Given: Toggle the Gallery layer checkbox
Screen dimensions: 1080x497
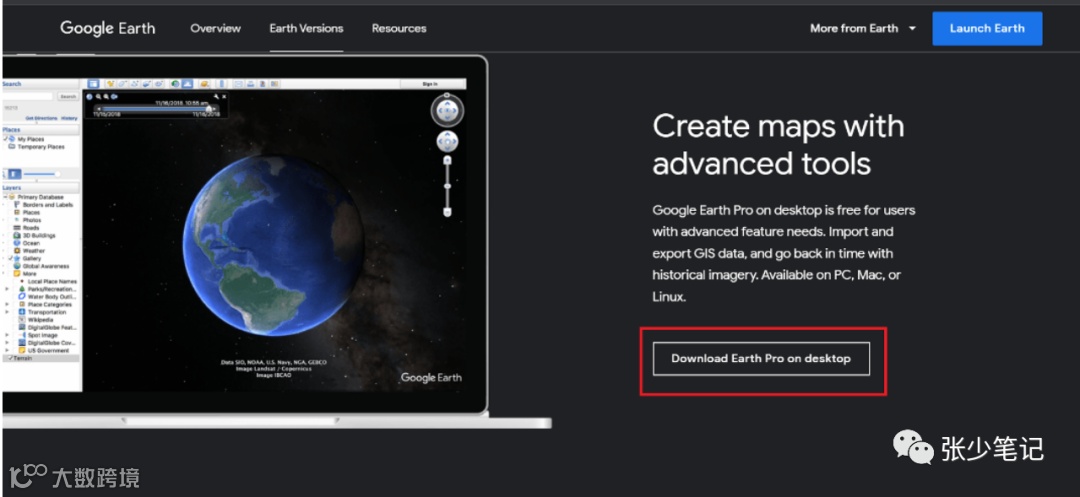Looking at the screenshot, I should coord(10,258).
